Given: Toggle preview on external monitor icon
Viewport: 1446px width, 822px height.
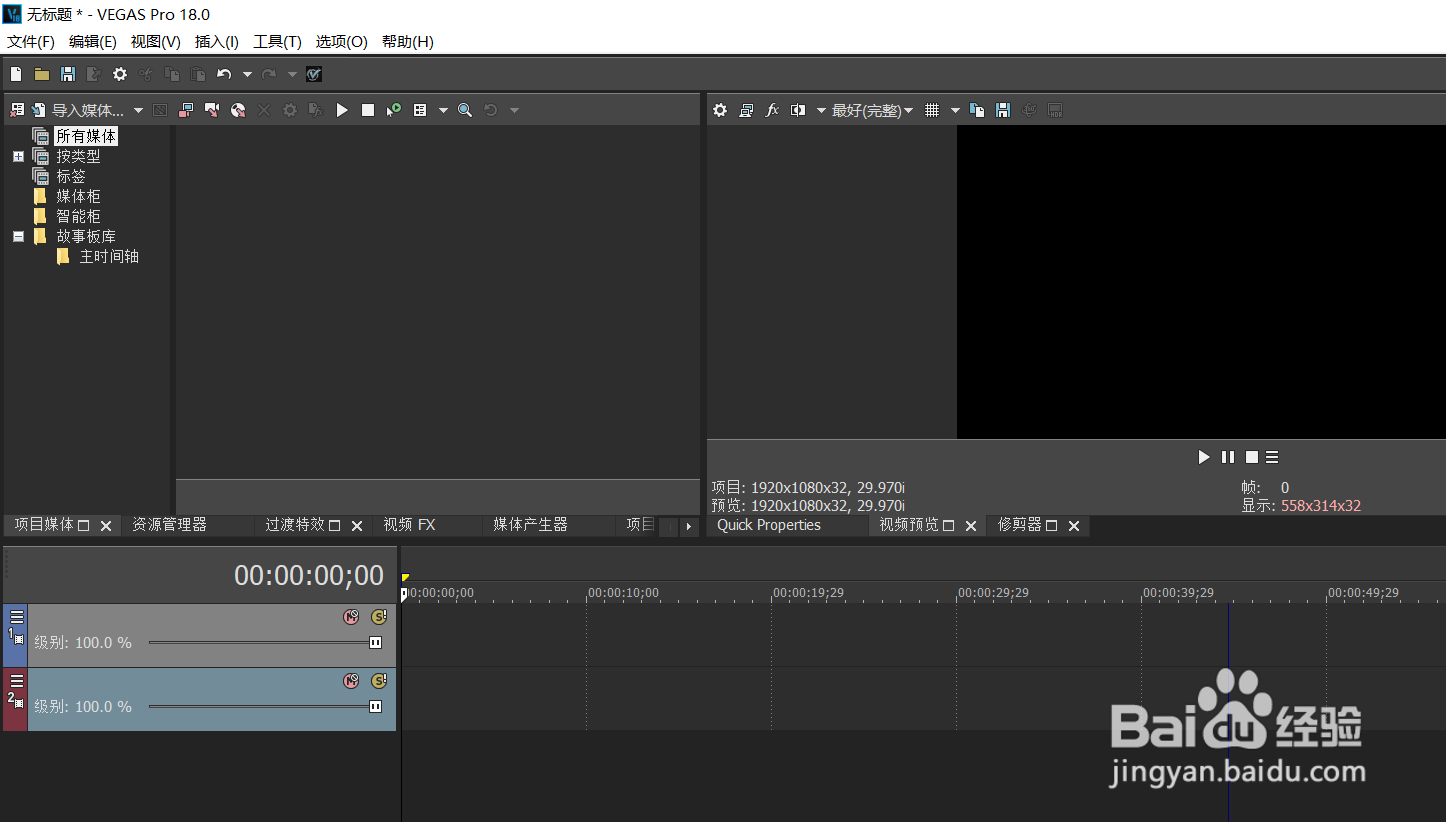Looking at the screenshot, I should [x=746, y=110].
